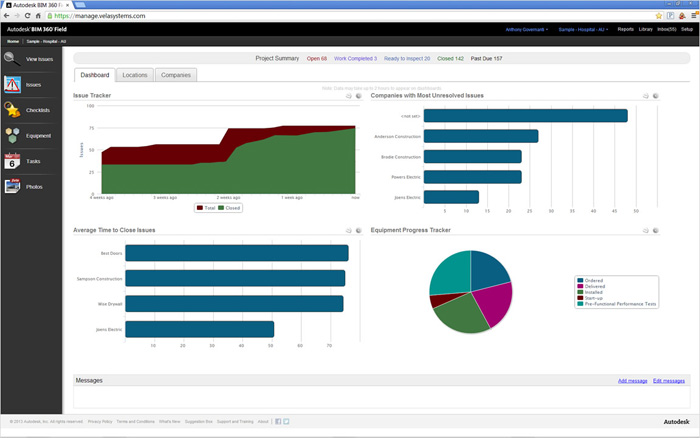
Task: Switch to the Locations tab
Action: coord(134,75)
